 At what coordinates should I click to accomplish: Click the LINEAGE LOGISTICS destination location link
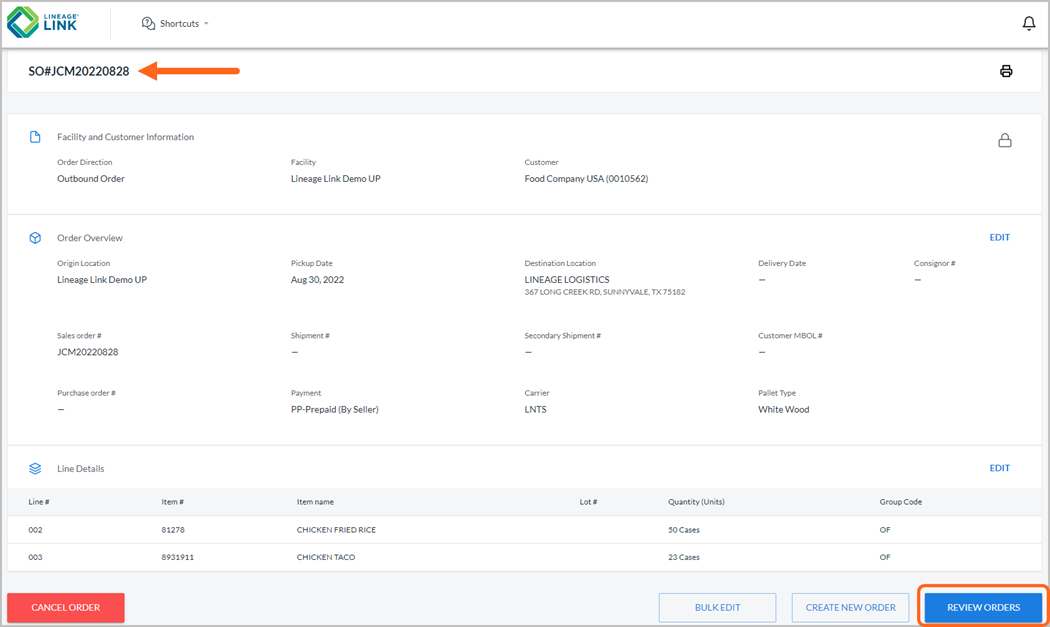tap(568, 279)
